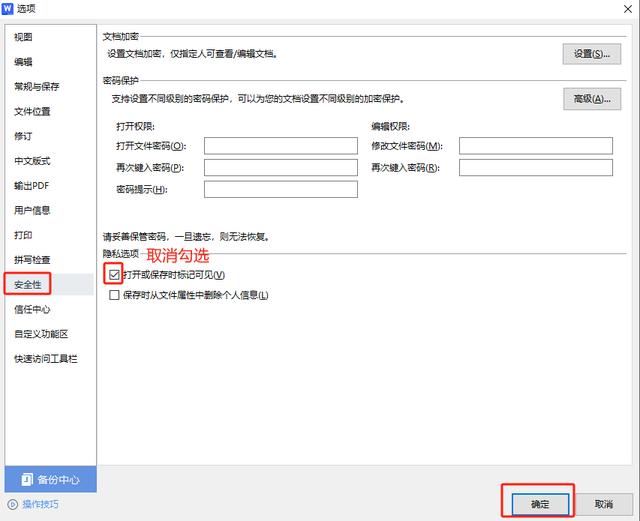Uncheck 打开或保存时标记可见 checkbox

pyautogui.click(x=115, y=274)
